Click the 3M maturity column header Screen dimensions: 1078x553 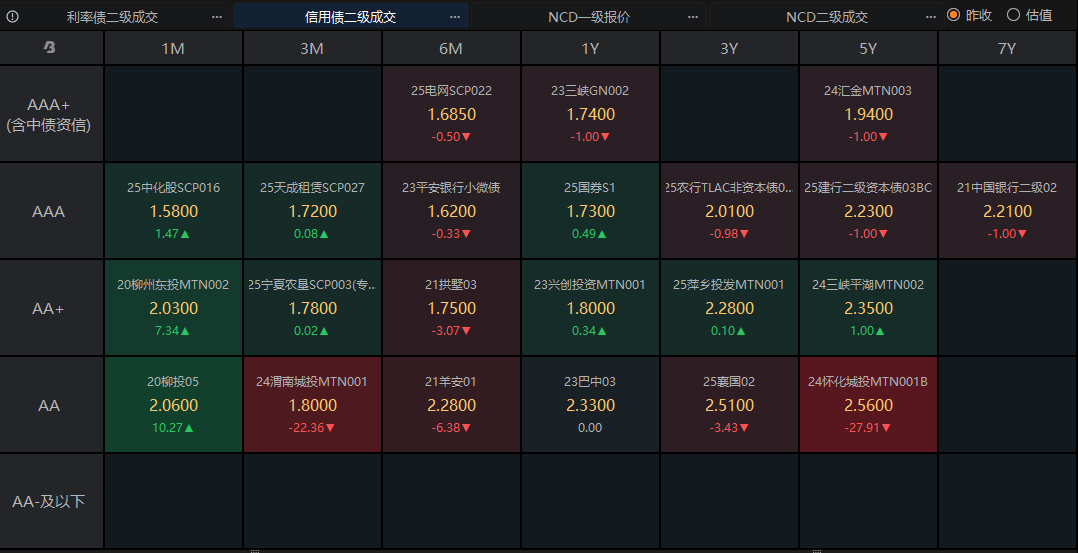312,48
